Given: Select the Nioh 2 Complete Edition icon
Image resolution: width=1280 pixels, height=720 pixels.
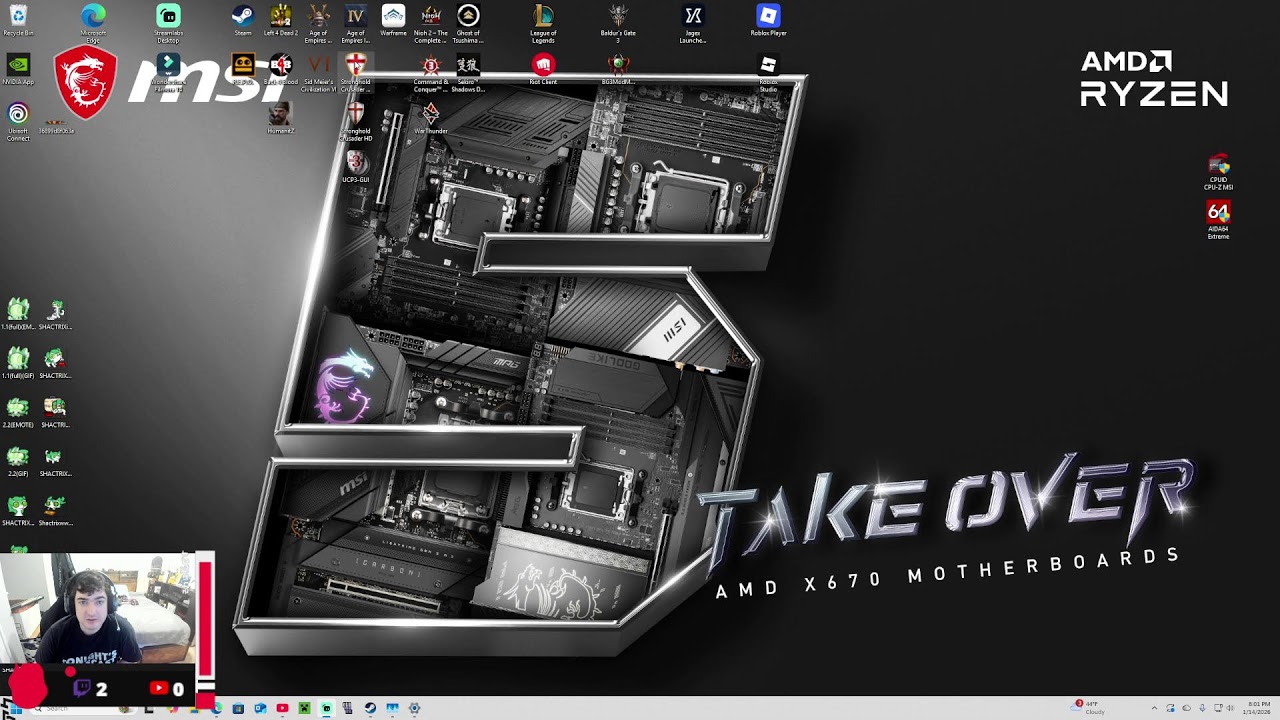Looking at the screenshot, I should click(x=431, y=23).
